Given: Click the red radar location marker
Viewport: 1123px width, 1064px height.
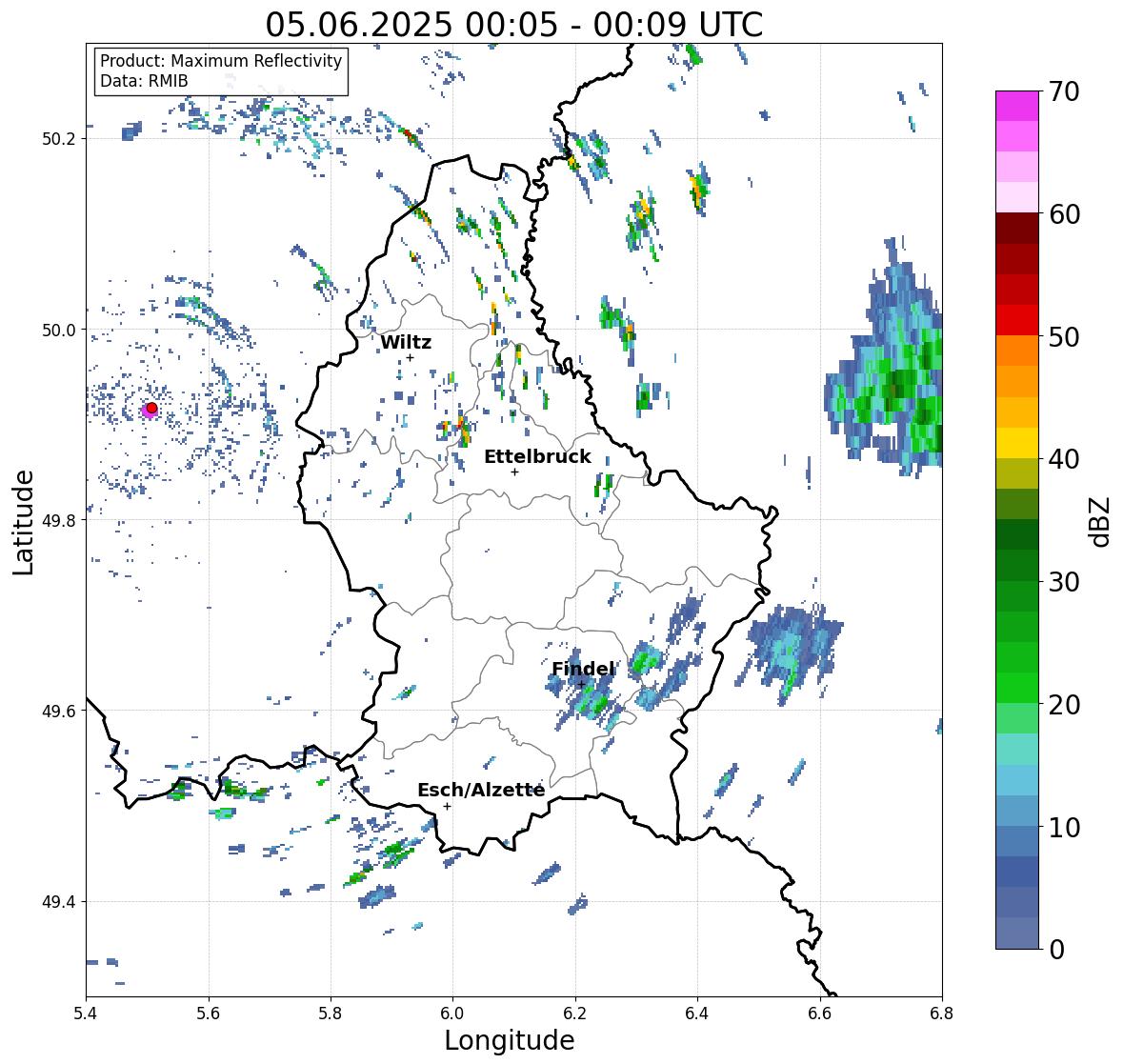Looking at the screenshot, I should pos(151,408).
